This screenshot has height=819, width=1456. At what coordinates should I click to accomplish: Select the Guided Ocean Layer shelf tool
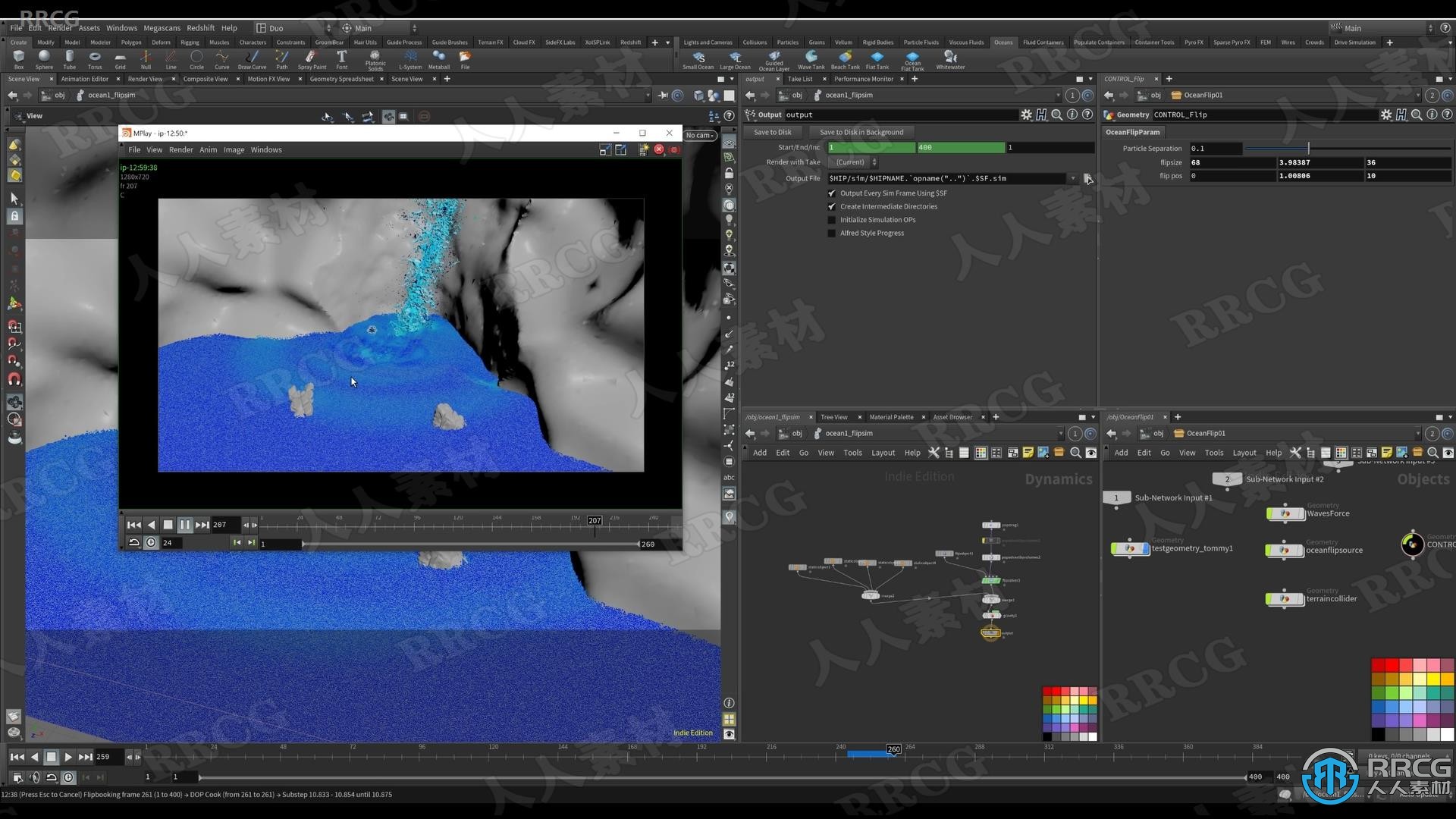(773, 61)
